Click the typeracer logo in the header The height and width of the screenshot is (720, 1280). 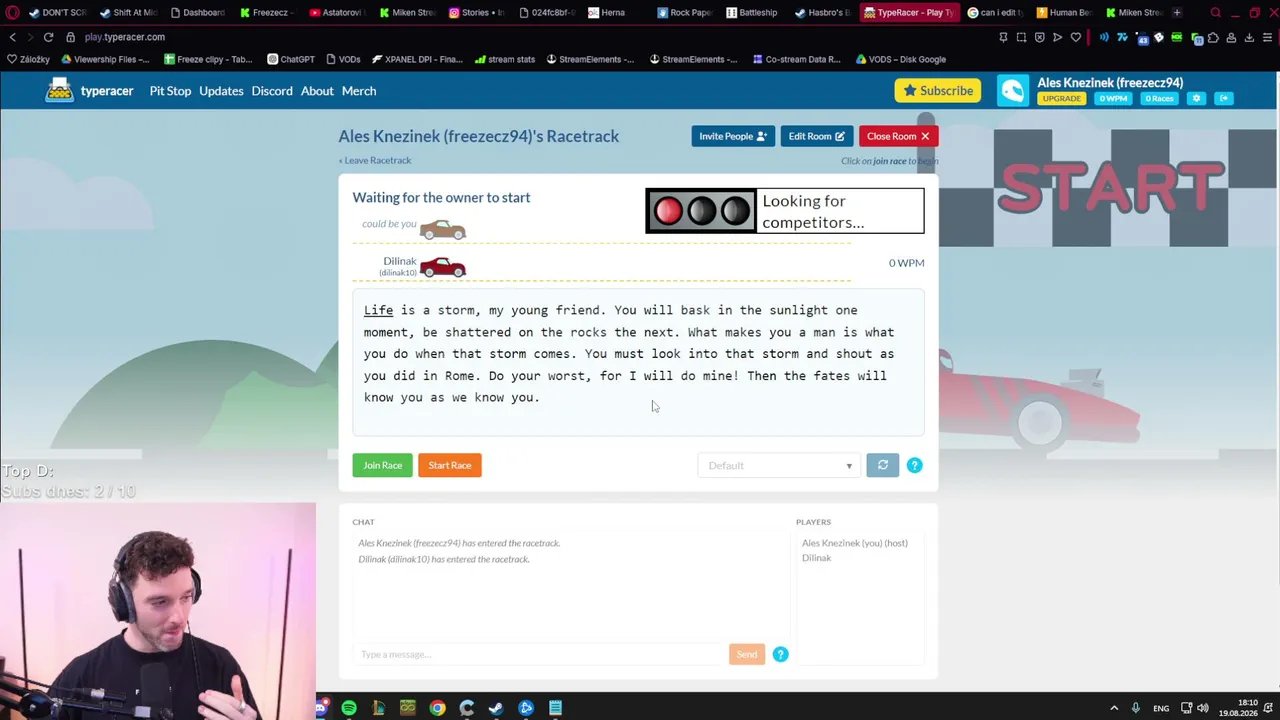pos(89,91)
